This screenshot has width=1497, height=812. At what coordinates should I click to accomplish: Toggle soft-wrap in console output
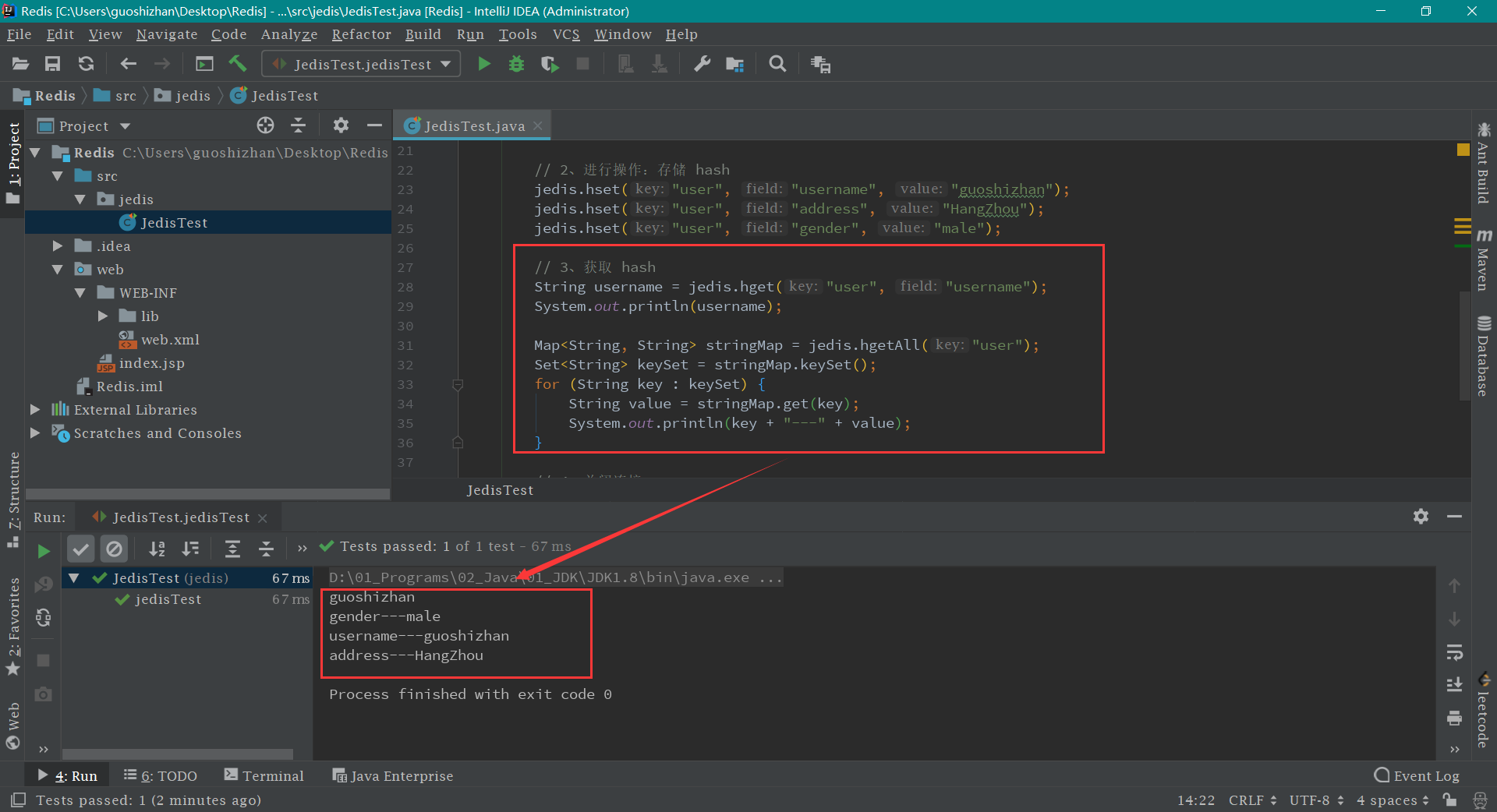(1454, 651)
